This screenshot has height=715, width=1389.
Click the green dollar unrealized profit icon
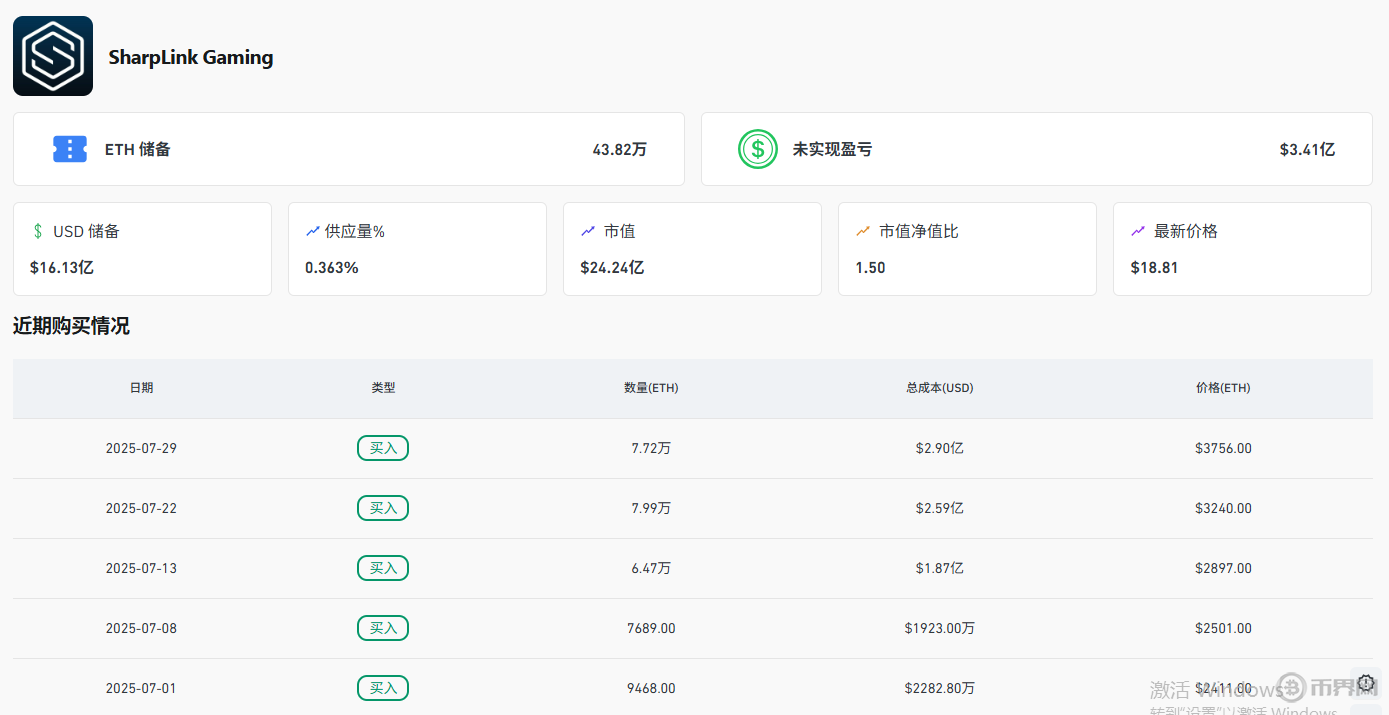coord(757,149)
